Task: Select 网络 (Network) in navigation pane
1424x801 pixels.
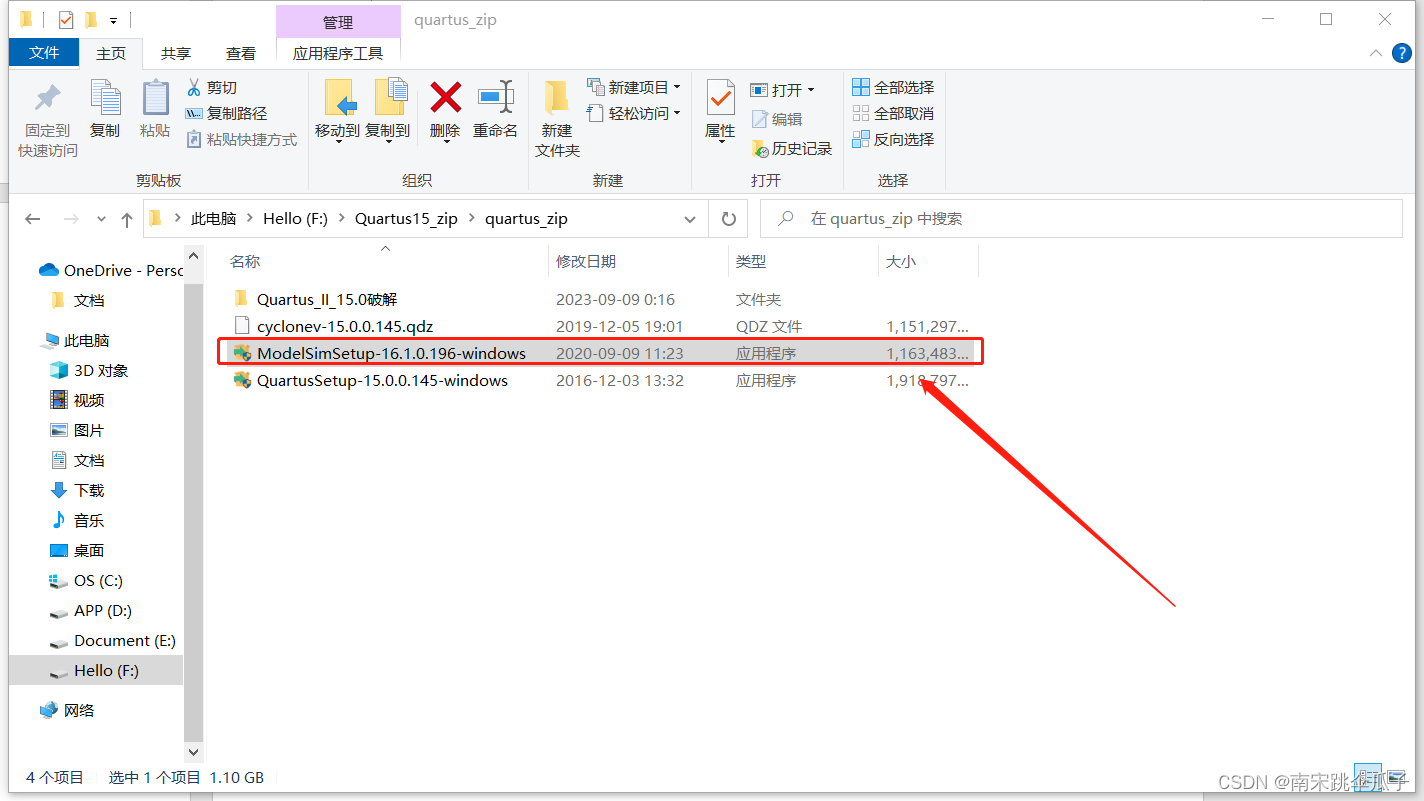Action: pyautogui.click(x=68, y=710)
